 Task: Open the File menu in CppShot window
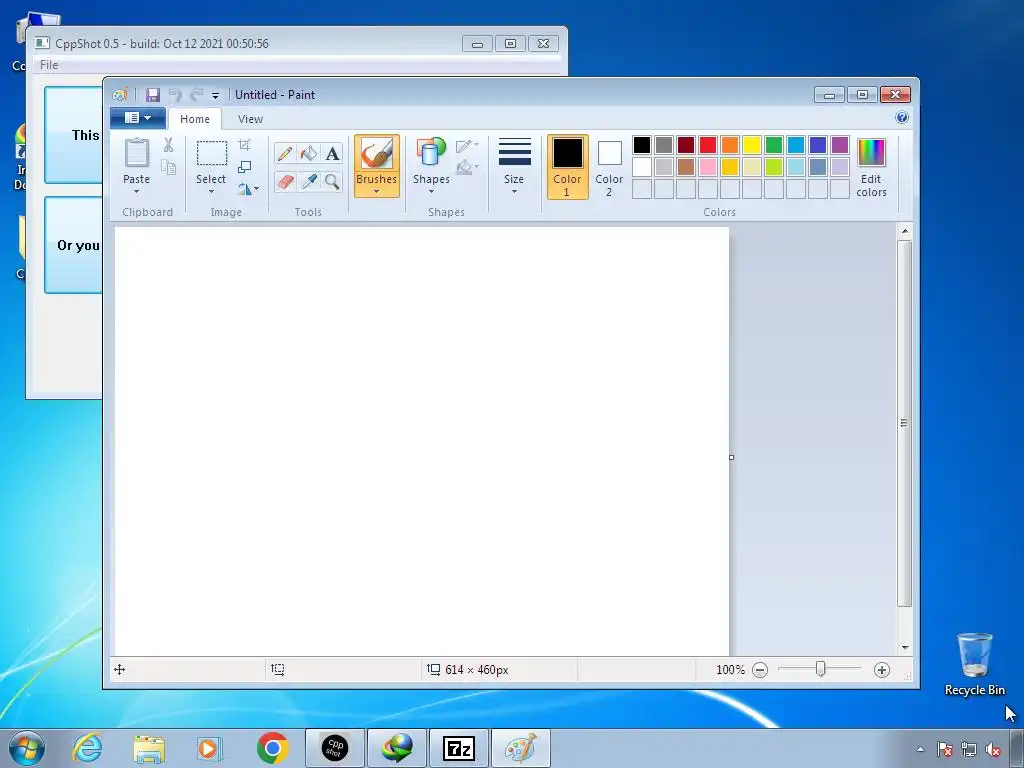(x=49, y=65)
